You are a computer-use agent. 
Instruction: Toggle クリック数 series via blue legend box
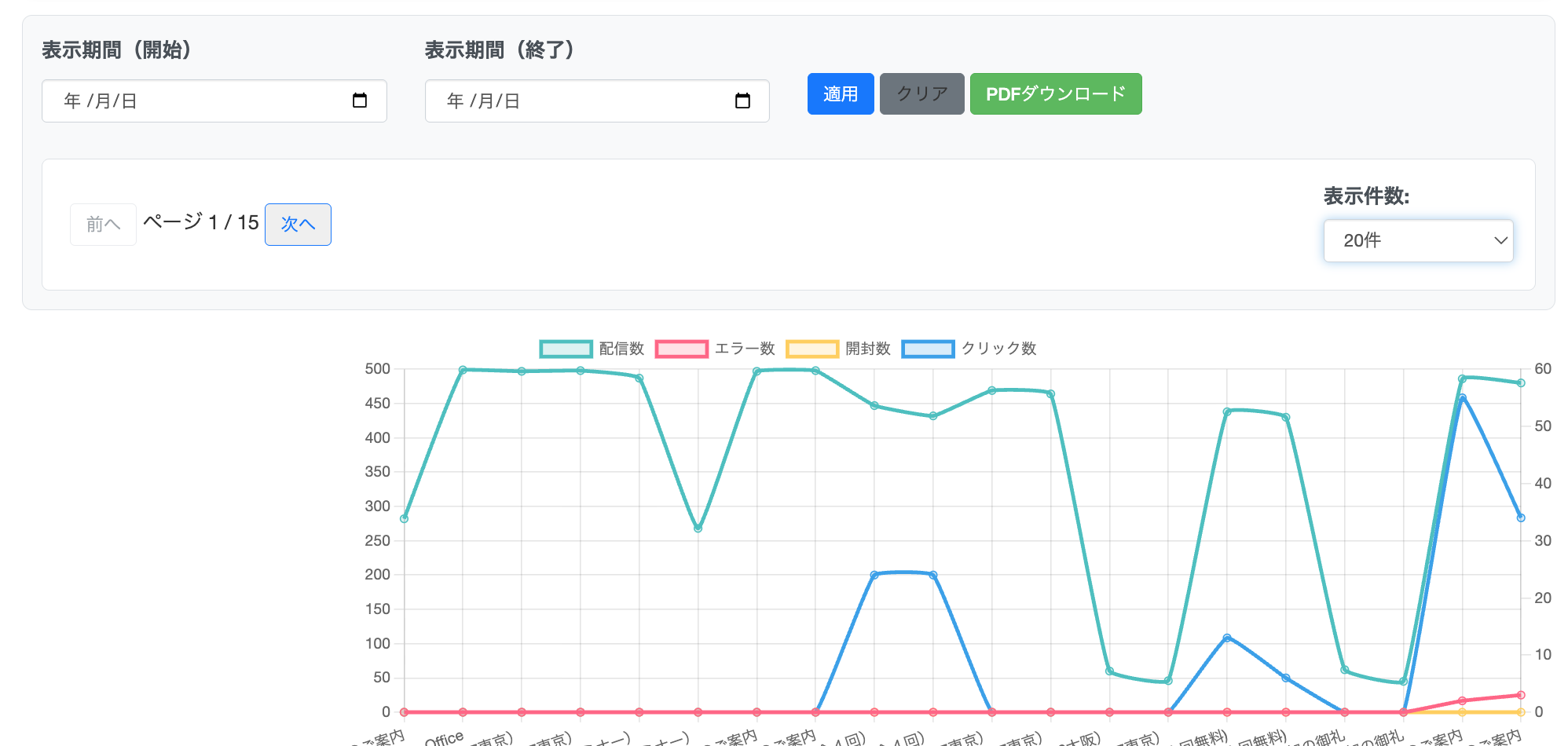click(x=928, y=349)
